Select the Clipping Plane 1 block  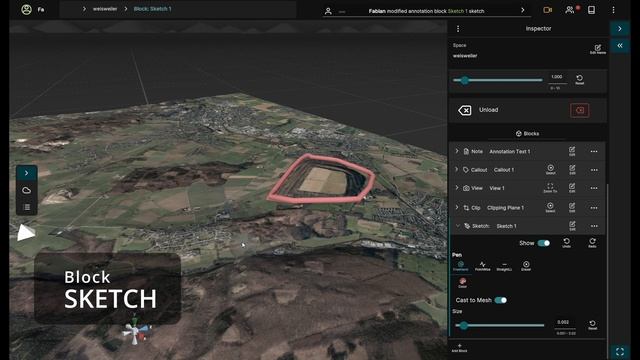tap(550, 207)
